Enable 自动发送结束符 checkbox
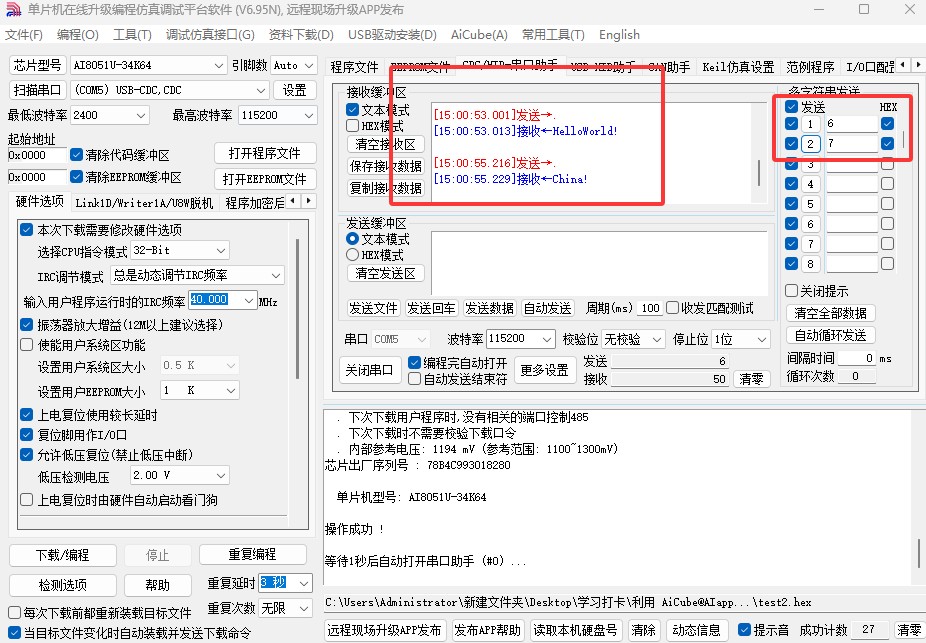Image resolution: width=926 pixels, height=643 pixels. coord(415,378)
